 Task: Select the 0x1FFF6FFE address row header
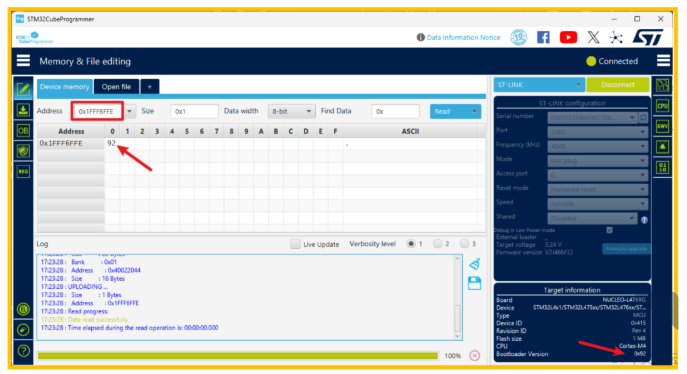71,143
